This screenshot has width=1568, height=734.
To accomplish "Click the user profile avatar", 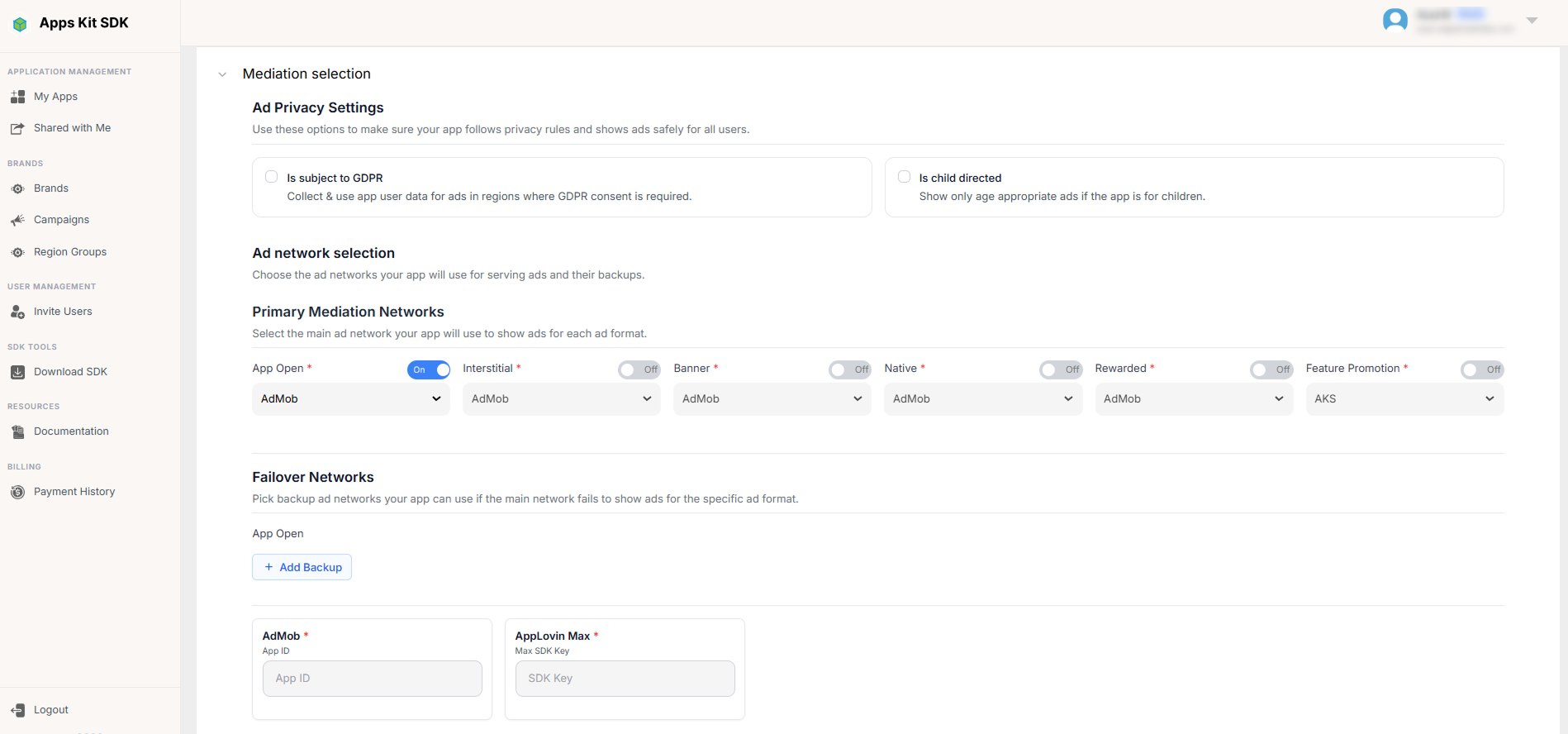I will tap(1395, 20).
